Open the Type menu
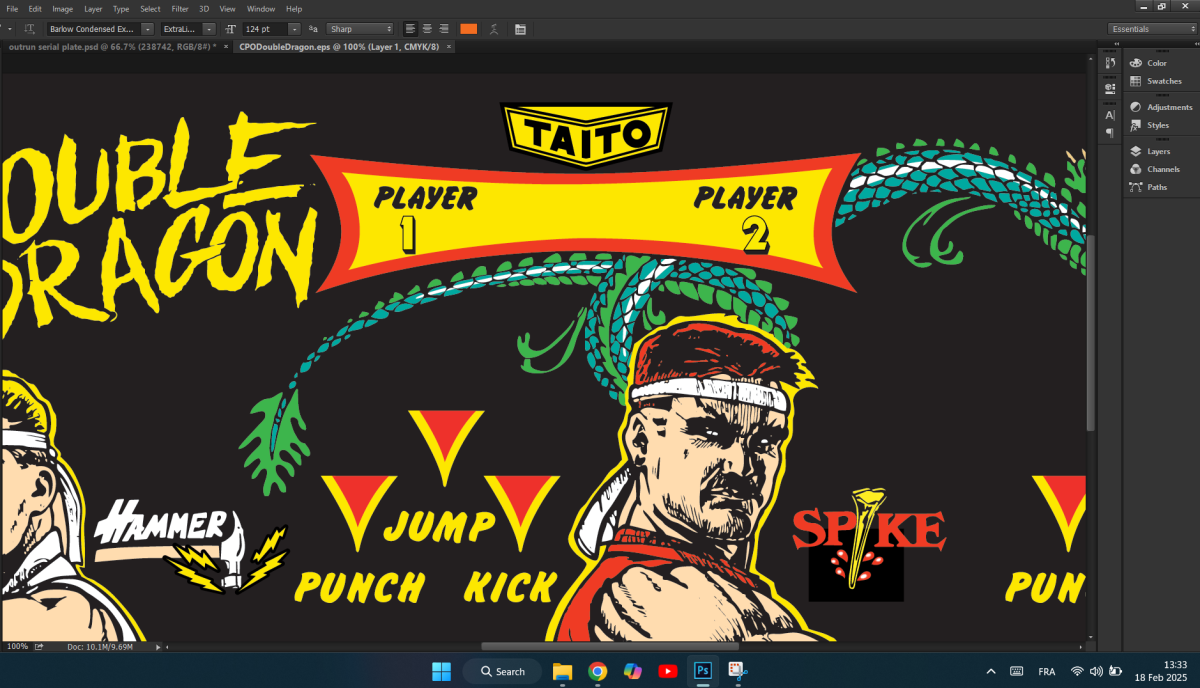This screenshot has height=688, width=1200. pyautogui.click(x=121, y=9)
